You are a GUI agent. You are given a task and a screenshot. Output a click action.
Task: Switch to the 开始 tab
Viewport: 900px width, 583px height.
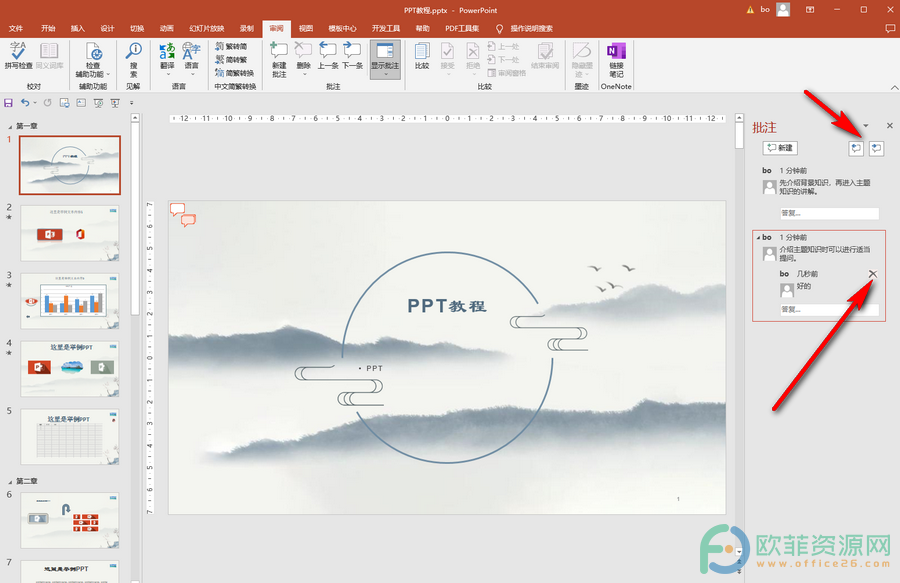click(48, 28)
